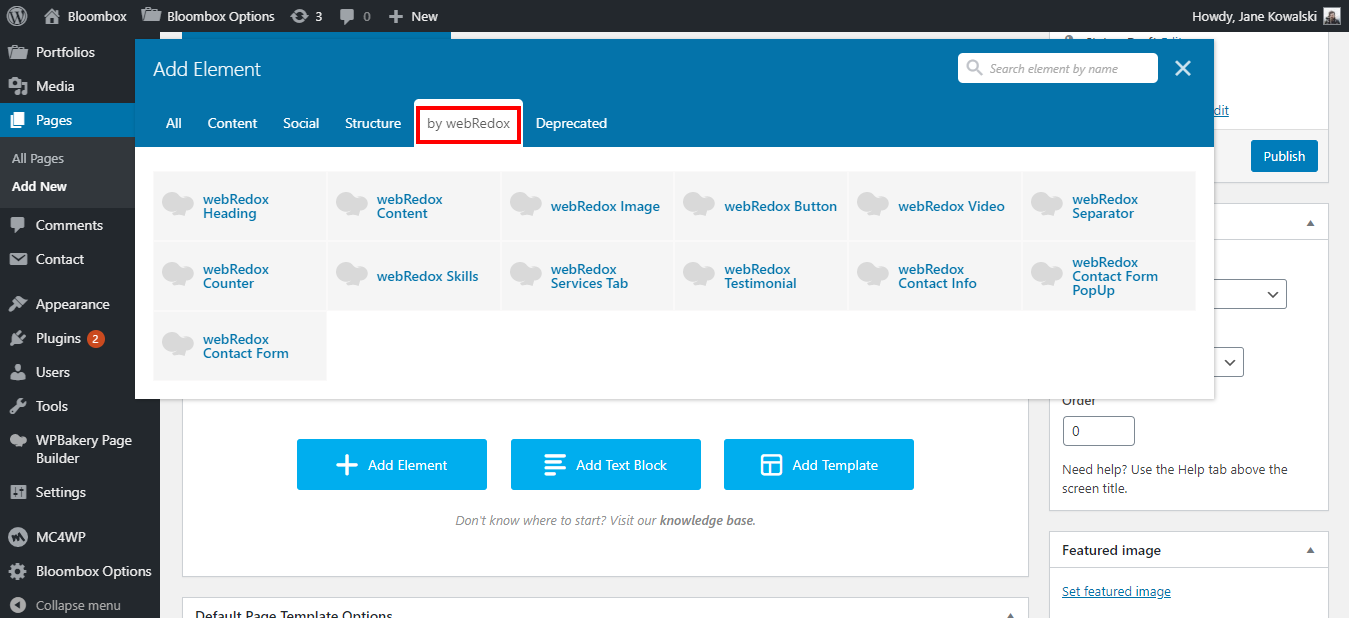The height and width of the screenshot is (618, 1349).
Task: Open Appearance menu
Action: tap(72, 304)
